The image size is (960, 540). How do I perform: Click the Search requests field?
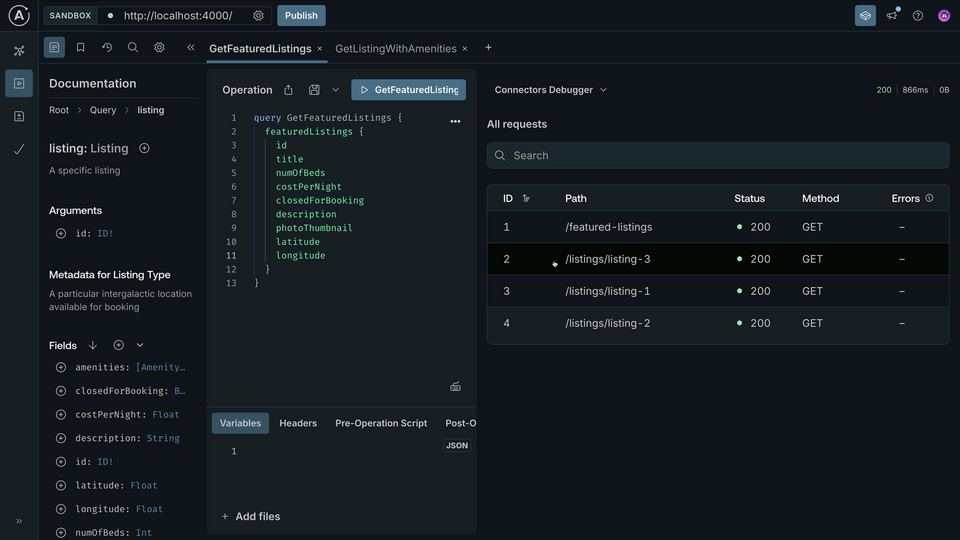[718, 156]
